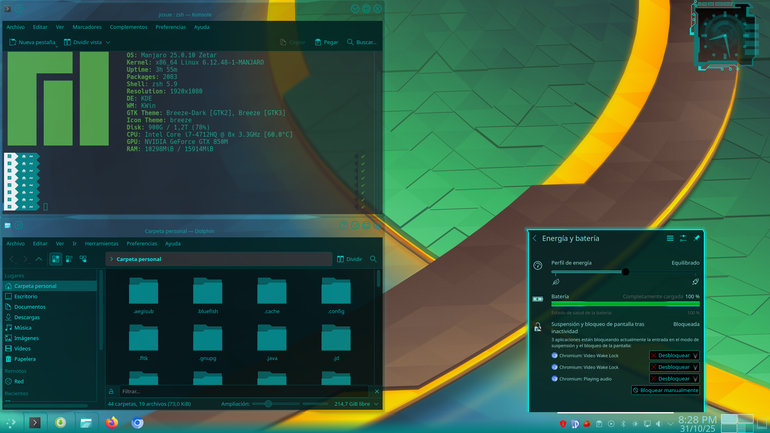Viewport: 770px width, 433px height.
Task: Open Archivo menu in Konsole
Action: click(x=15, y=27)
